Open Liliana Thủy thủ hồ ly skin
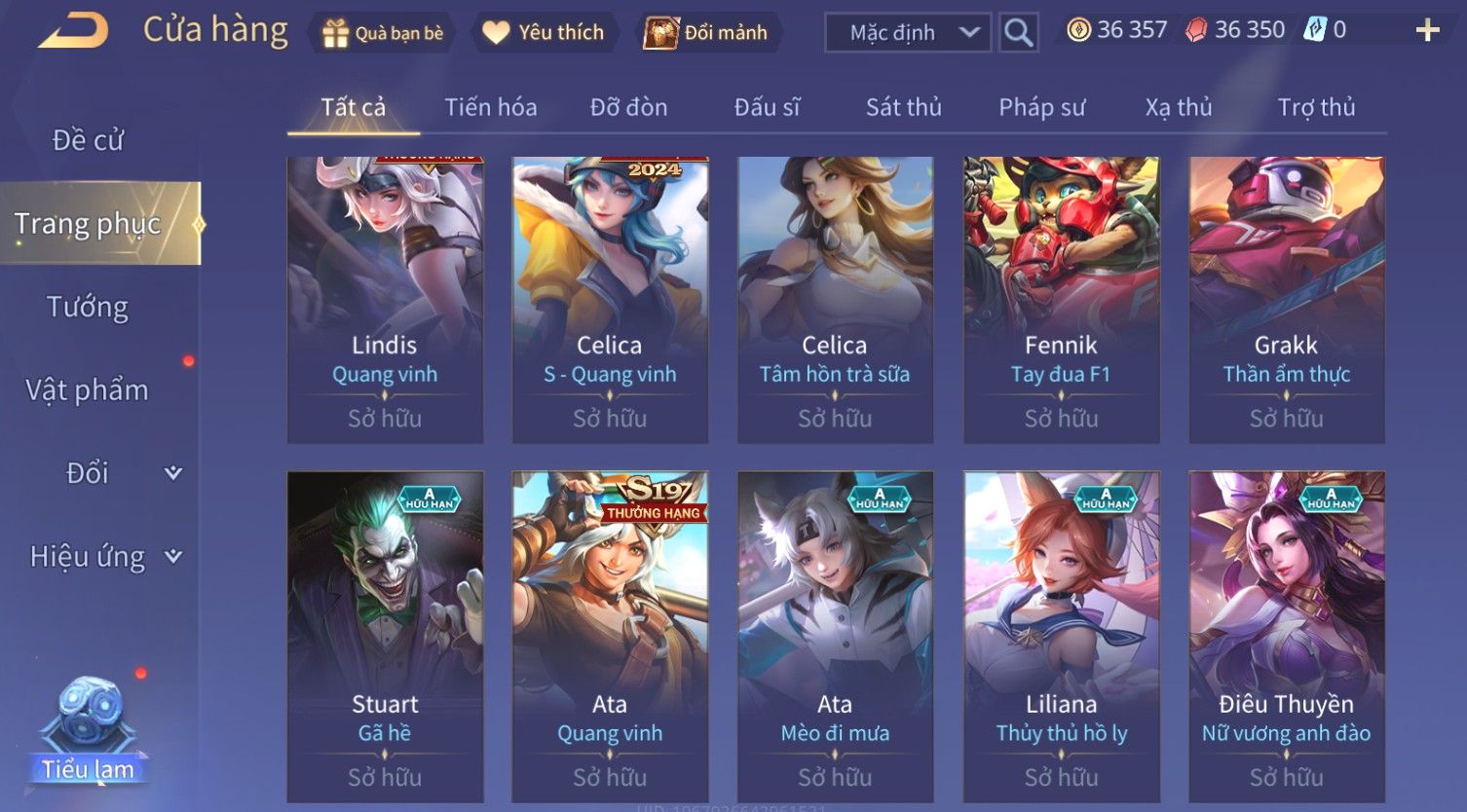 1062,637
